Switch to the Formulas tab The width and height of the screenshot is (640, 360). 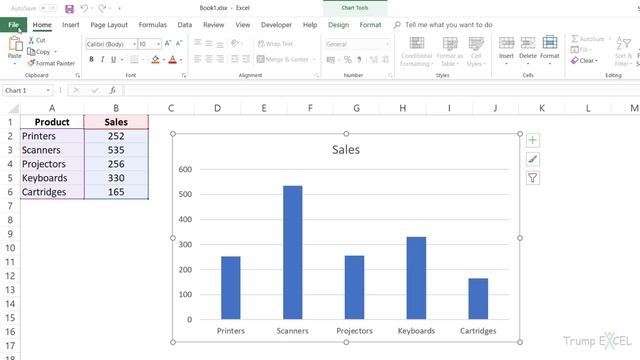click(153, 25)
